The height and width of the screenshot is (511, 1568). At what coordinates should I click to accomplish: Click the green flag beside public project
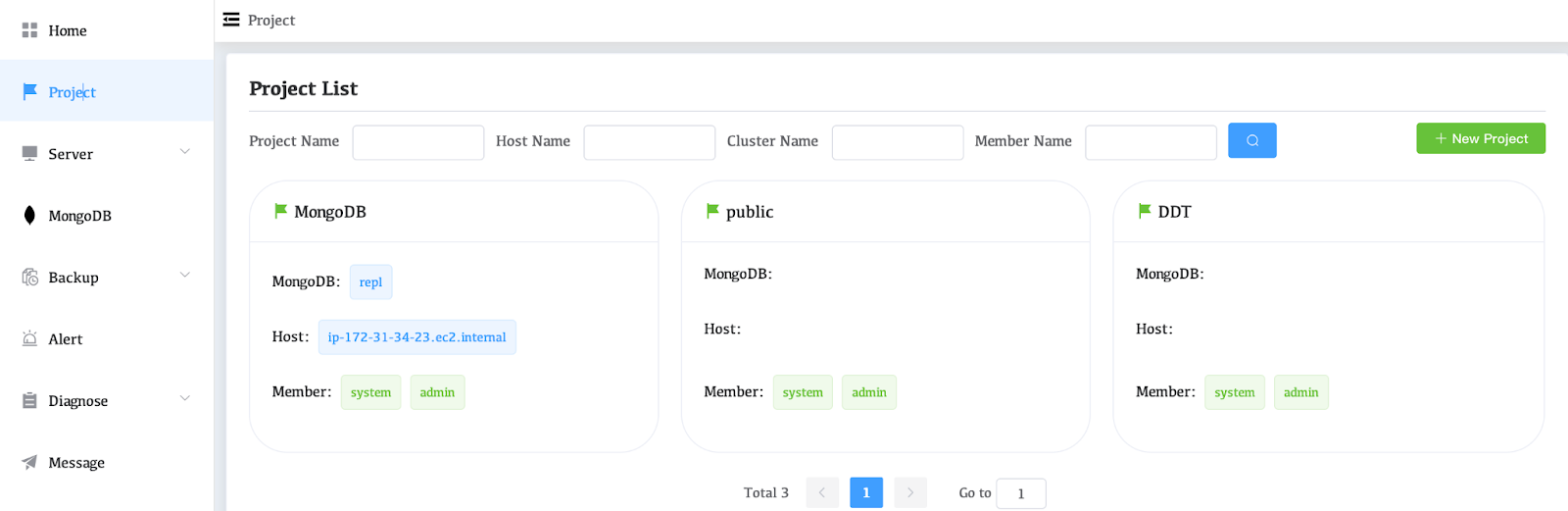712,211
